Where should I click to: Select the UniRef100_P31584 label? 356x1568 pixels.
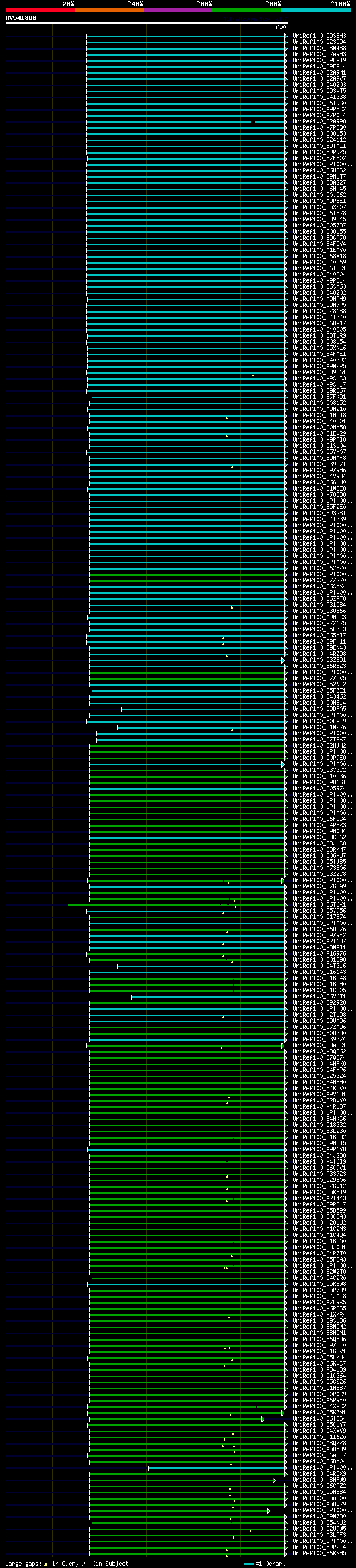click(319, 605)
